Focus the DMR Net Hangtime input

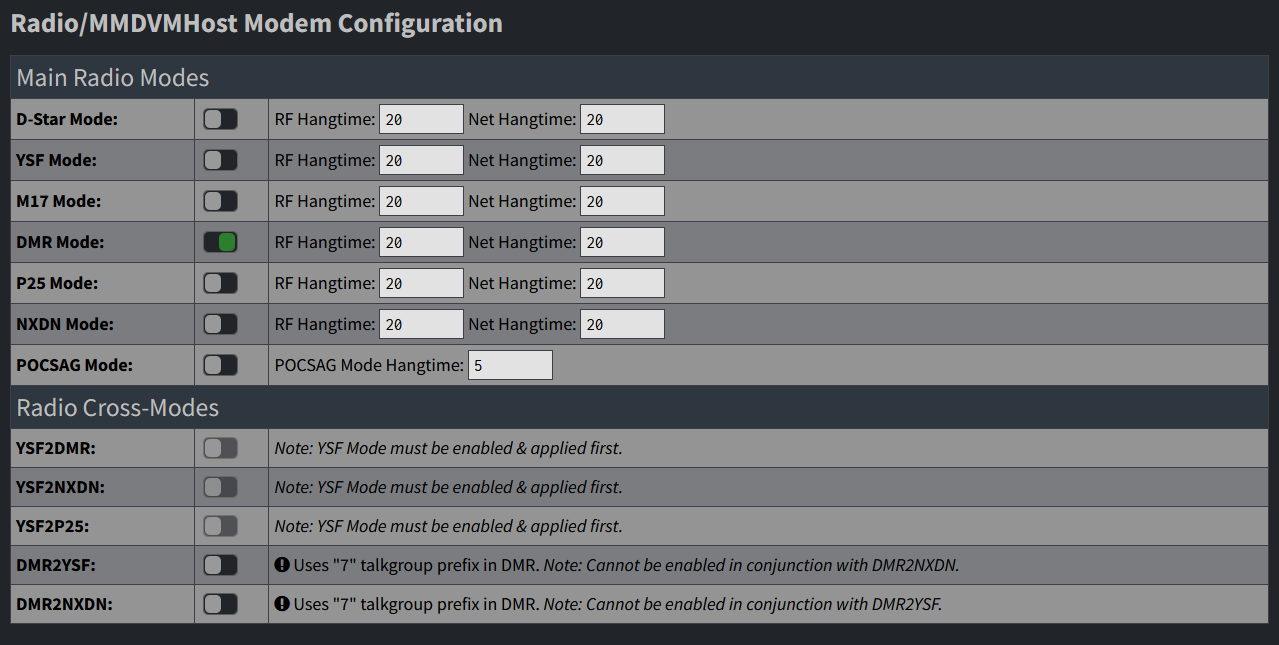point(622,242)
